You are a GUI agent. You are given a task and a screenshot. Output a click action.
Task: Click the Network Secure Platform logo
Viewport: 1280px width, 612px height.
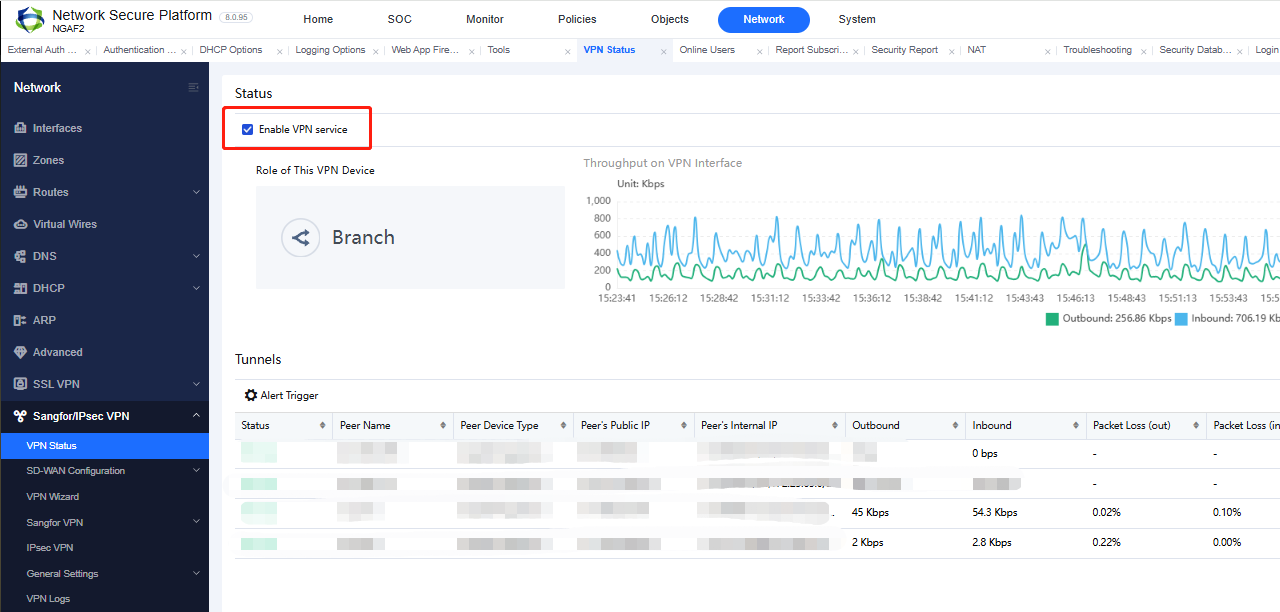[29, 18]
